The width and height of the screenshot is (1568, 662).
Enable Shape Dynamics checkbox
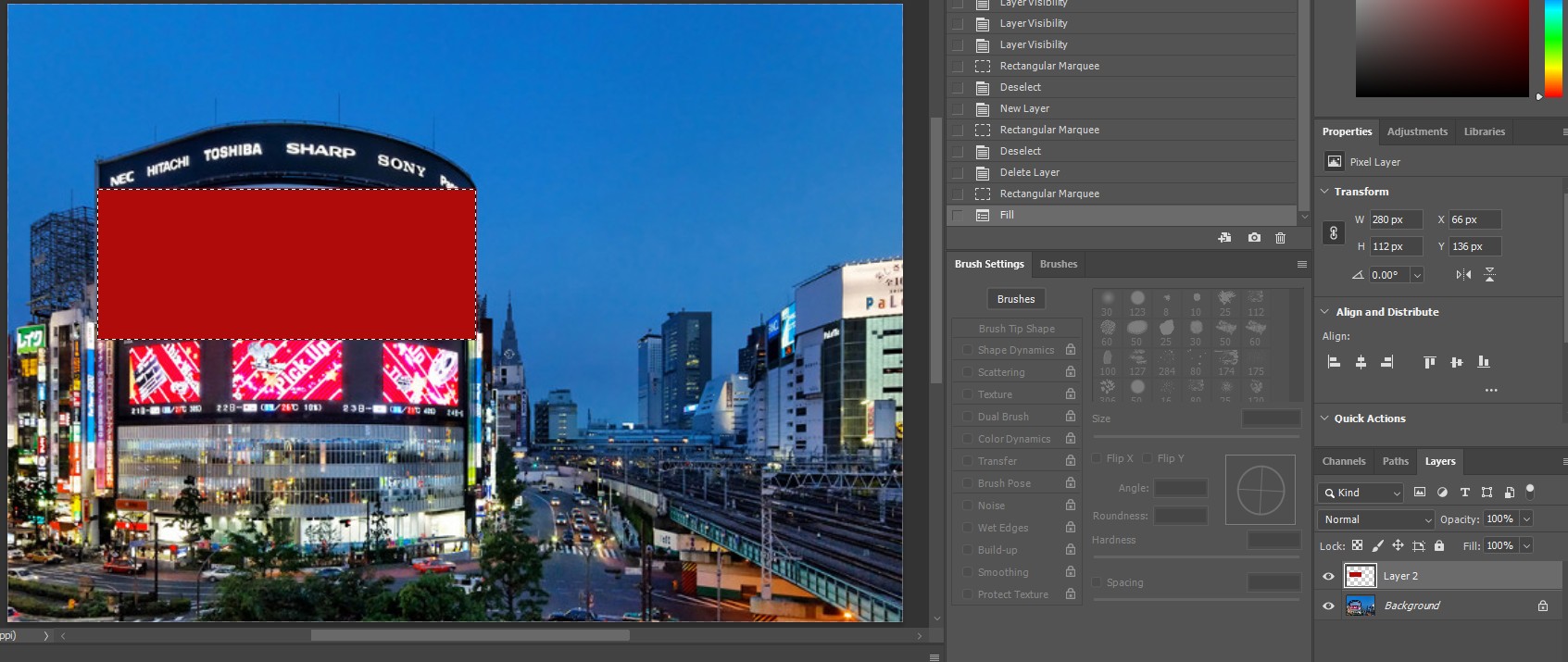967,350
